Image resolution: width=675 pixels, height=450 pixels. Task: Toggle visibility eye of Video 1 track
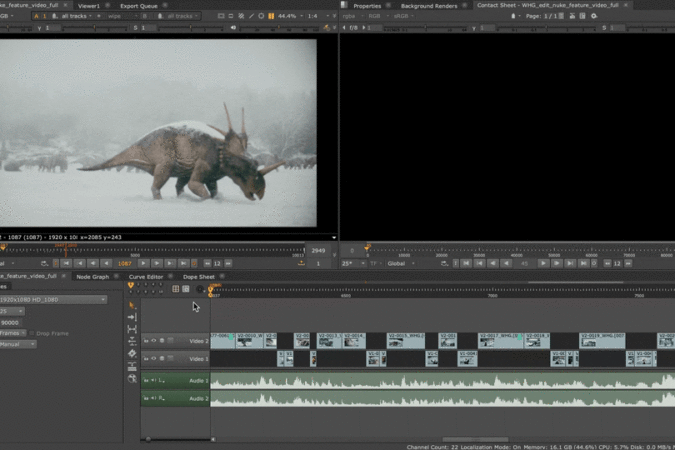coord(154,358)
